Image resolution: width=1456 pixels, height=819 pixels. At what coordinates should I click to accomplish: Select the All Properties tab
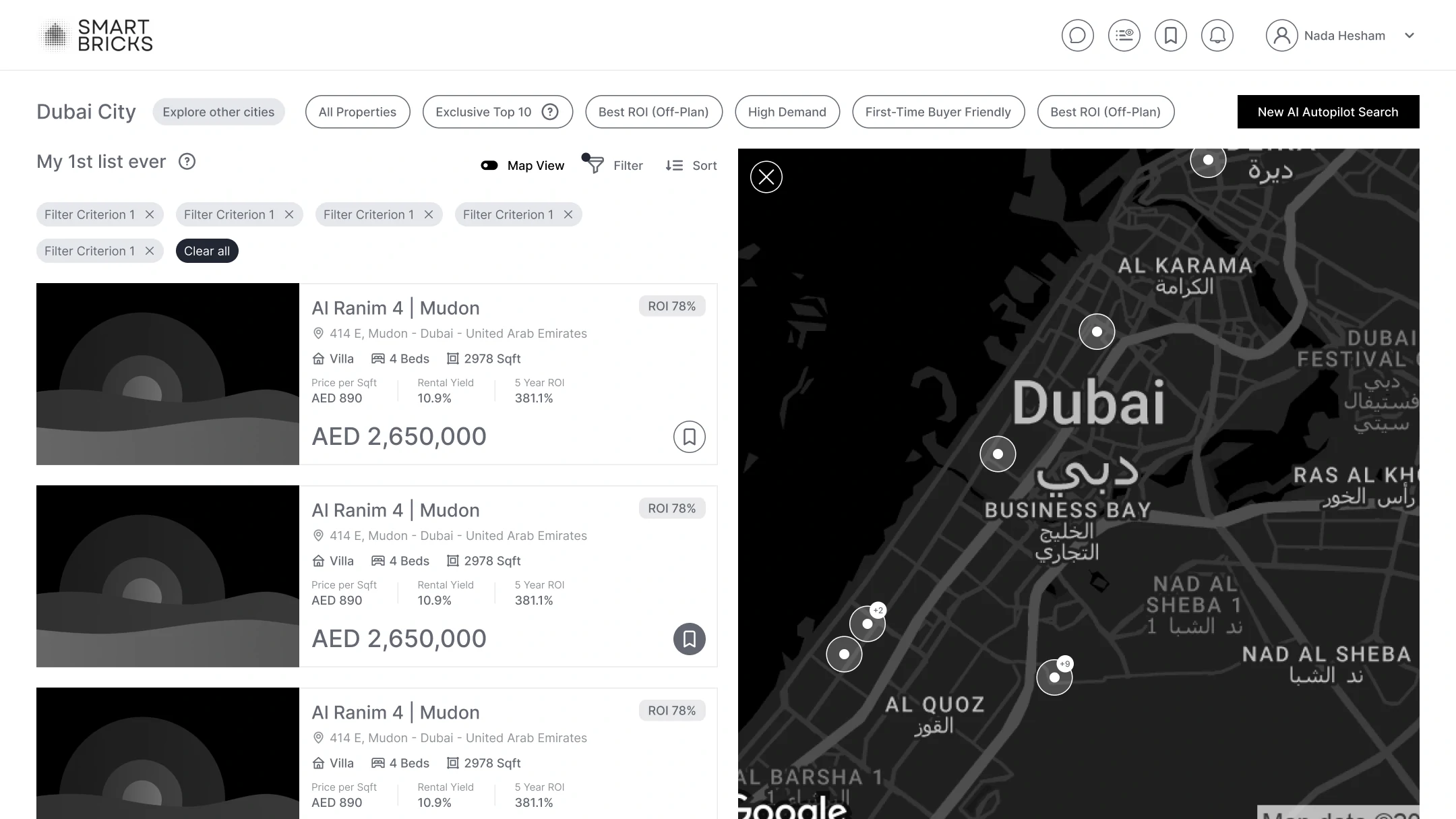pos(357,112)
